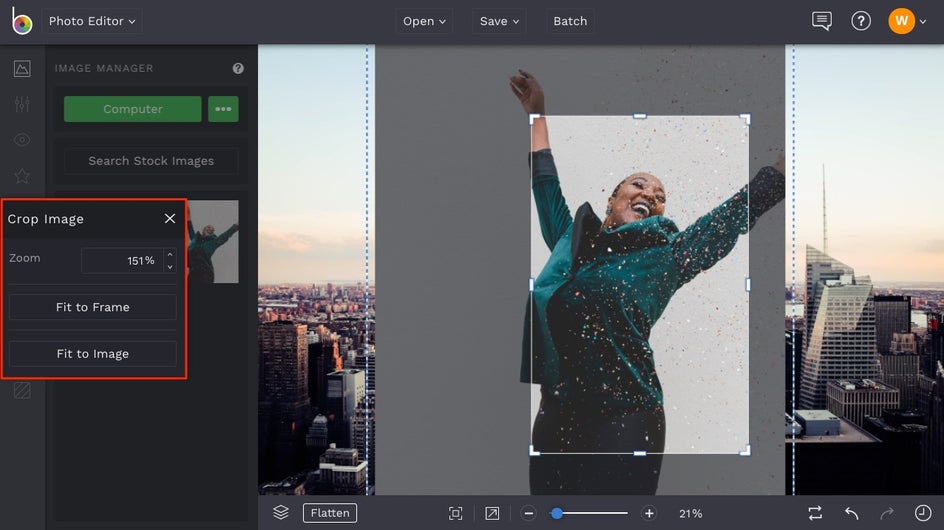Click the canvas zoom slider handle
Viewport: 944px width, 530px height.
tap(557, 513)
